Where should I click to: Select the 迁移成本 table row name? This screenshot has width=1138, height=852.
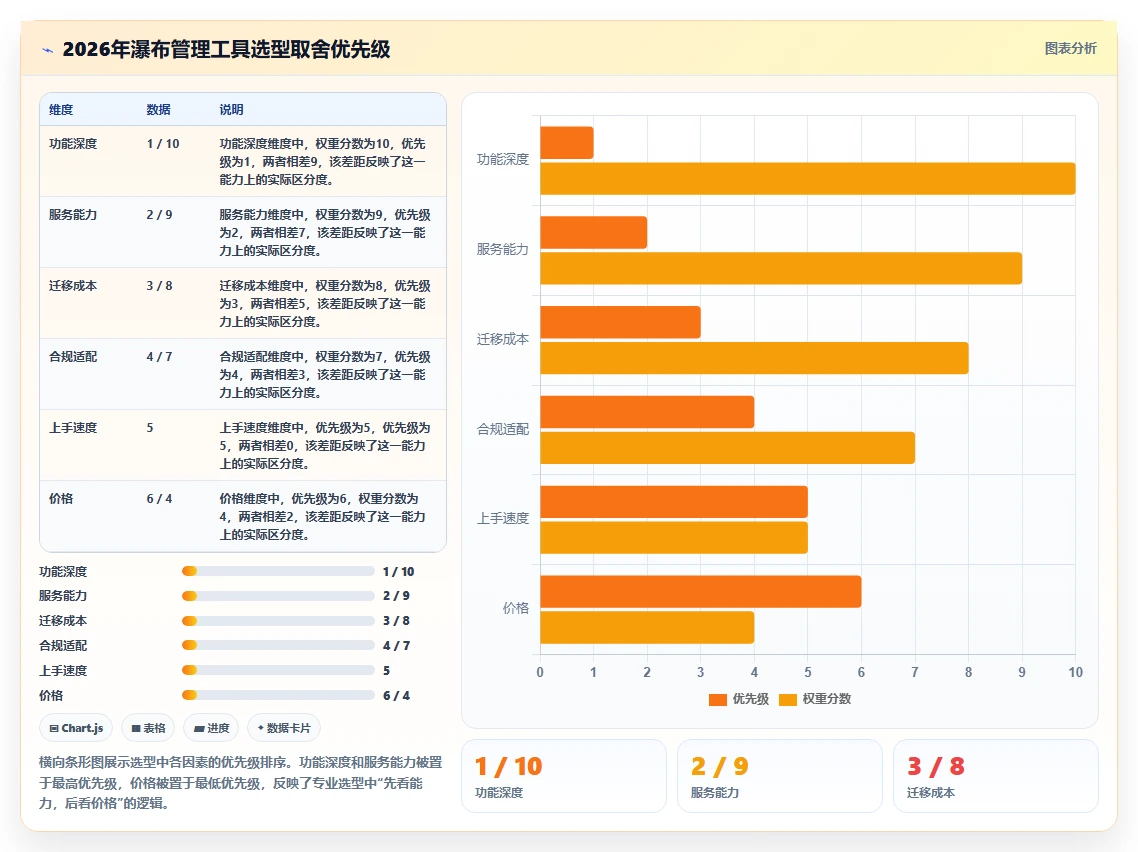[x=73, y=286]
